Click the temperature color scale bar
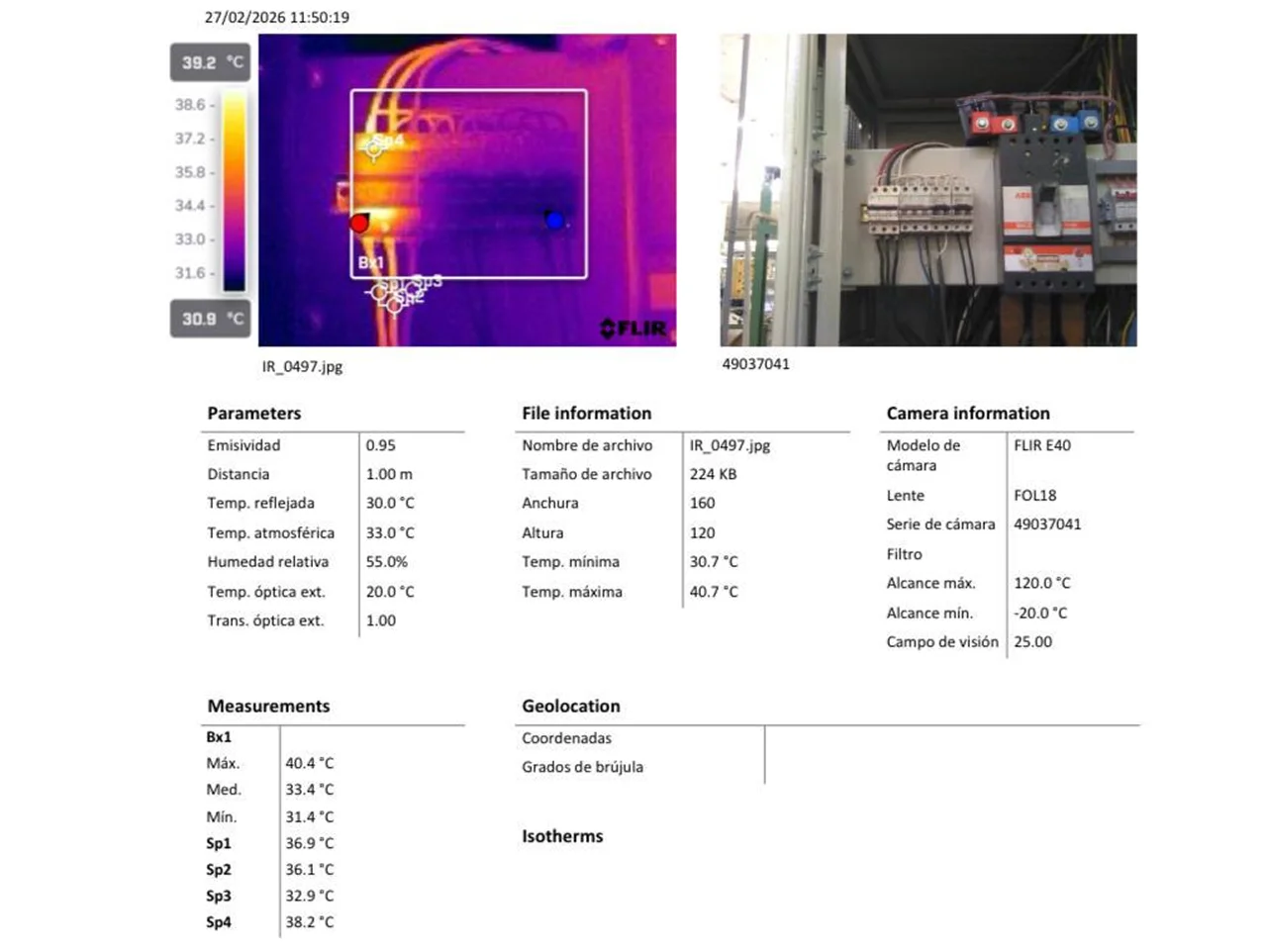The image size is (1267, 952). pyautogui.click(x=235, y=191)
